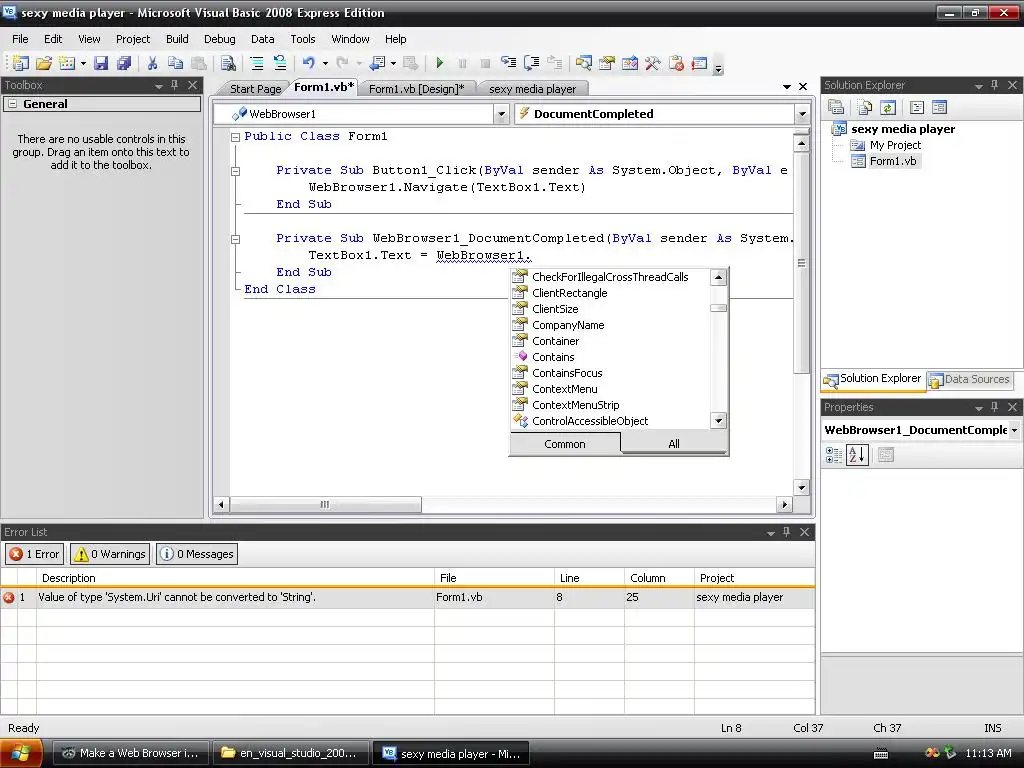The width and height of the screenshot is (1024, 768).
Task: Collapse the Button1_Click Sub block
Action: [x=235, y=171]
